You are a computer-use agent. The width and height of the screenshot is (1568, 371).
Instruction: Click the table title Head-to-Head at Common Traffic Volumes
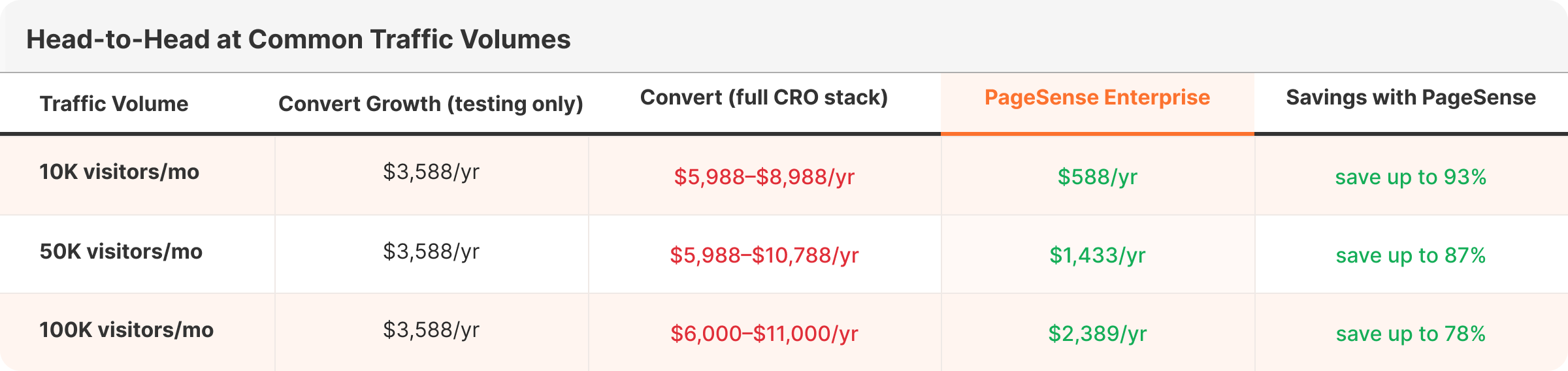298,39
